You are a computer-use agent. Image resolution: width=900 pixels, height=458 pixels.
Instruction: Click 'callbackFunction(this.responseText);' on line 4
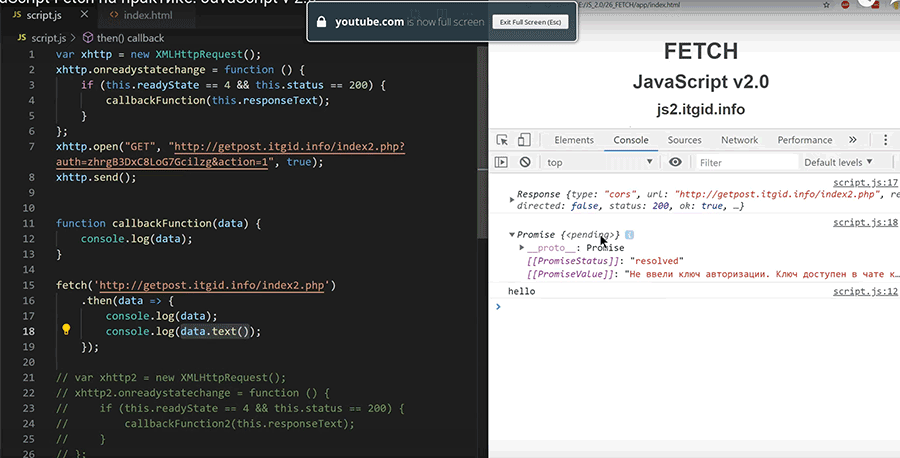[218, 100]
